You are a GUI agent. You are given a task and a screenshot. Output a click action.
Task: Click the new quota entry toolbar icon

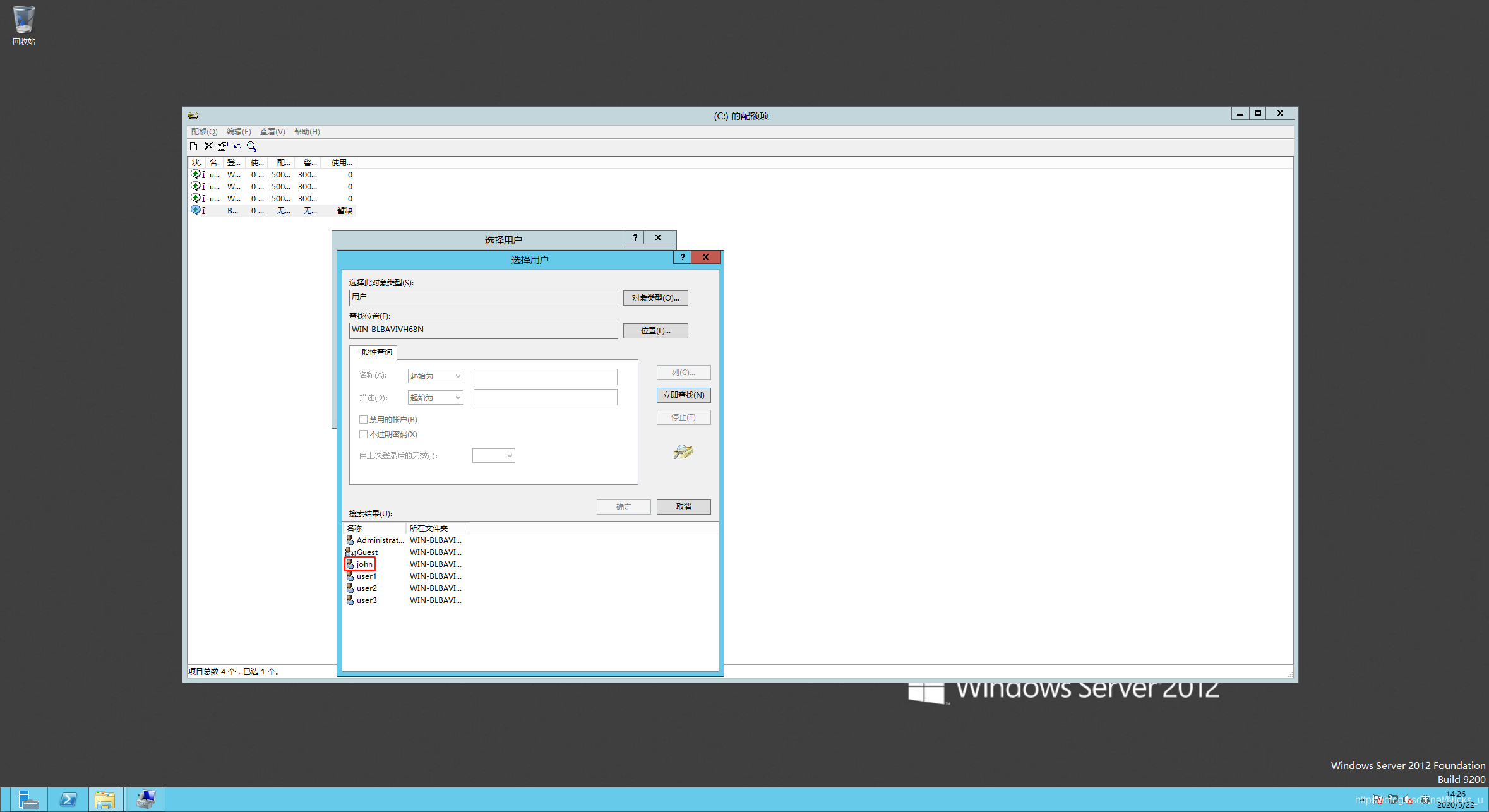coord(194,146)
